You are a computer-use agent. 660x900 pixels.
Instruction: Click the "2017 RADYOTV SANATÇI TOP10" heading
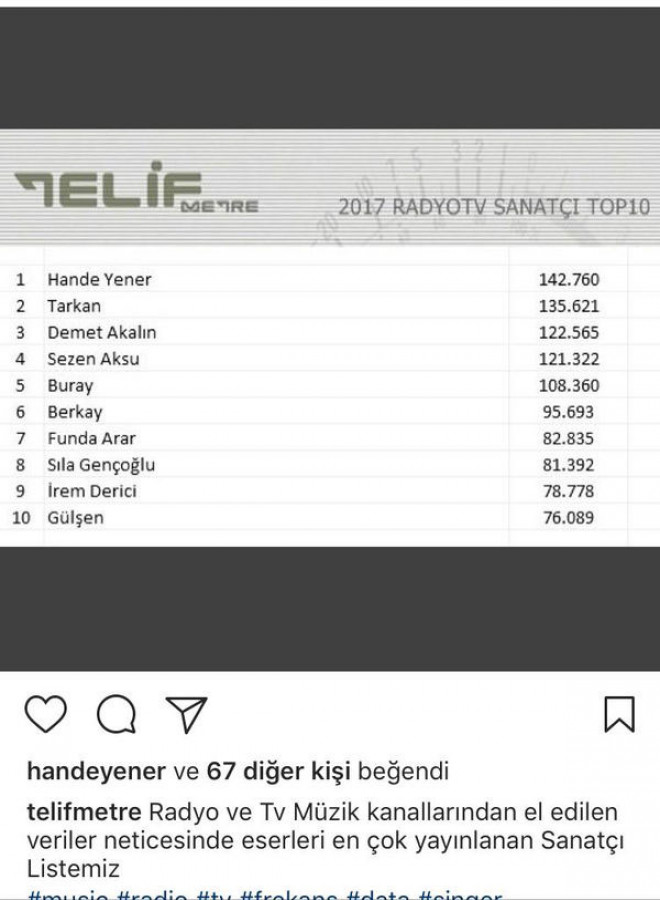(494, 208)
